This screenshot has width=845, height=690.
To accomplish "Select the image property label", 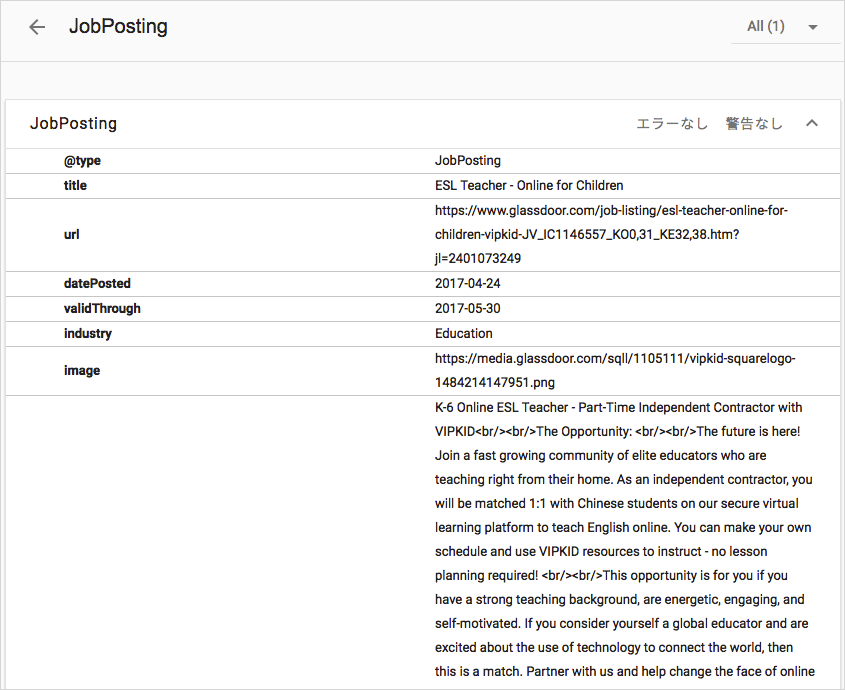I will pyautogui.click(x=82, y=371).
